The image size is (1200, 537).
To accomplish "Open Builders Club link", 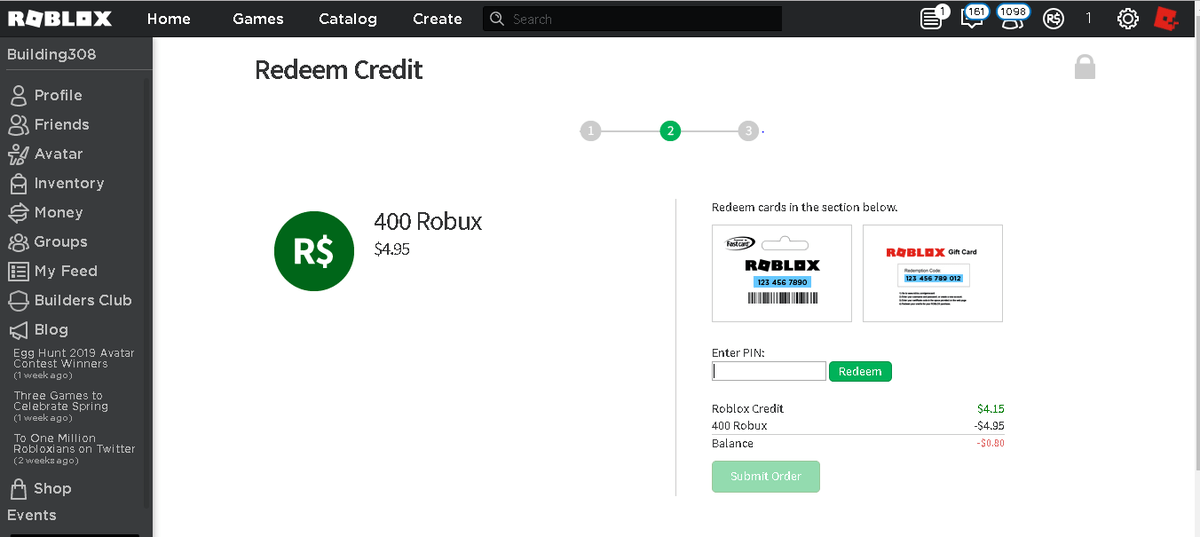I will (83, 300).
